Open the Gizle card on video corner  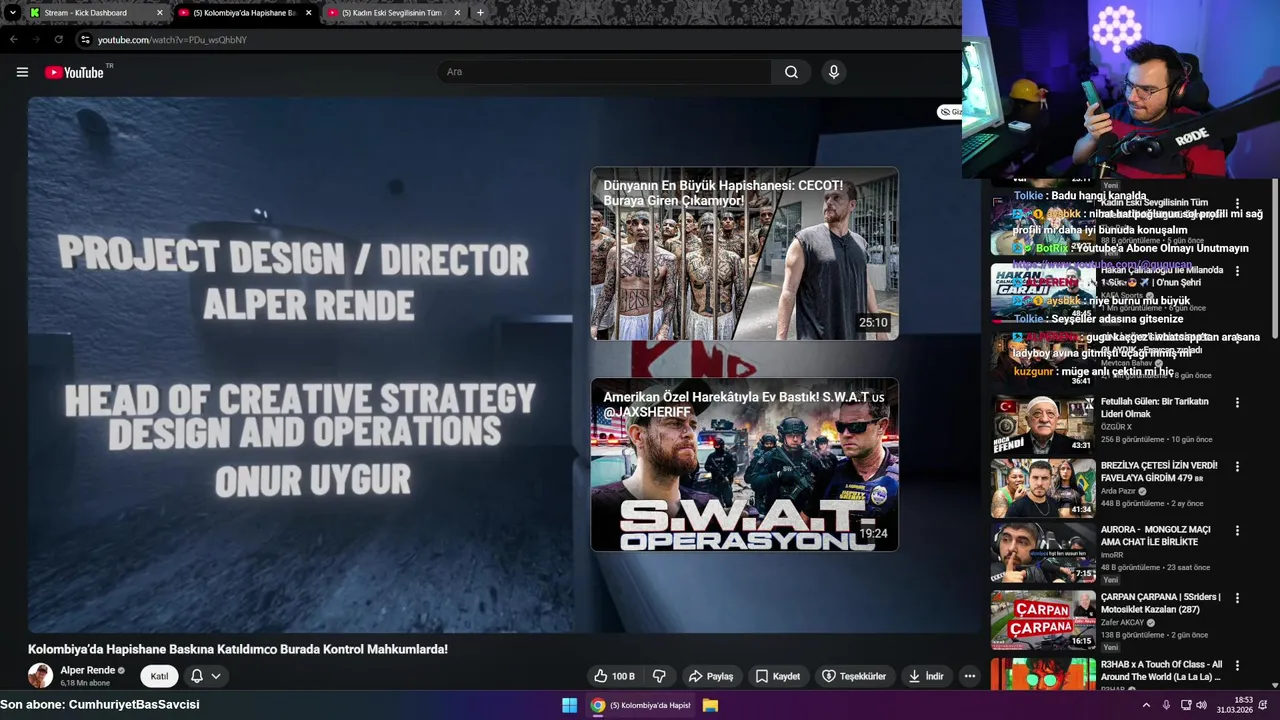point(949,112)
